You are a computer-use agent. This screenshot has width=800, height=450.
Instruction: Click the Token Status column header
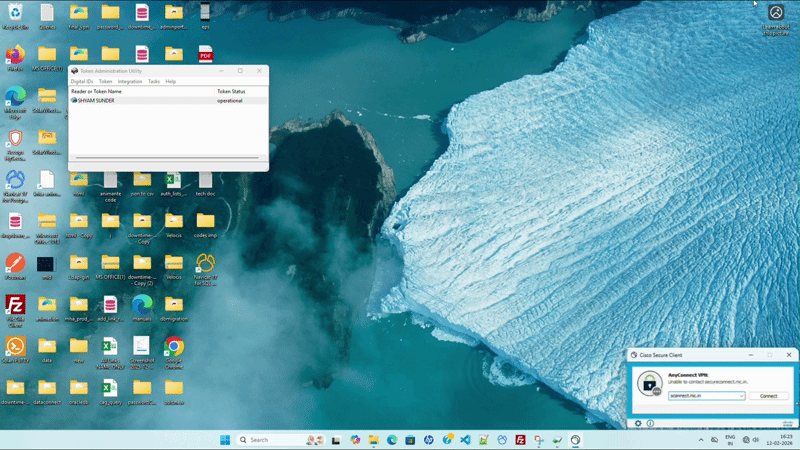point(231,91)
